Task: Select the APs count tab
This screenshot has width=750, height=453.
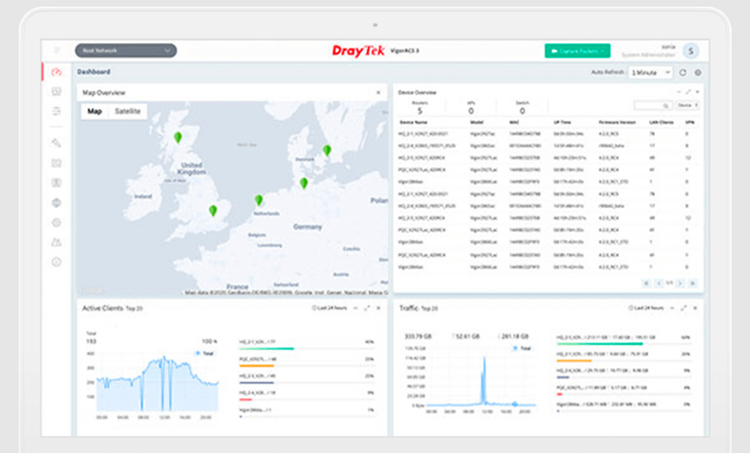Action: 471,108
